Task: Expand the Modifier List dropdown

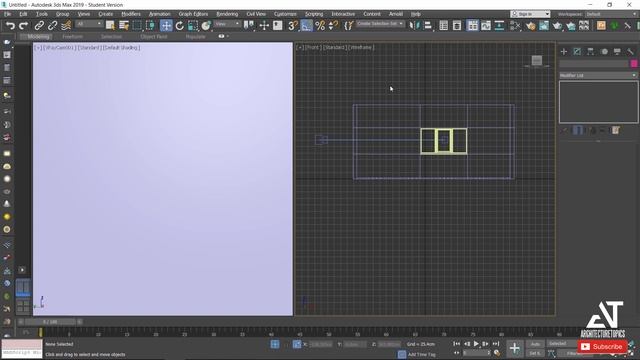Action: click(598, 76)
